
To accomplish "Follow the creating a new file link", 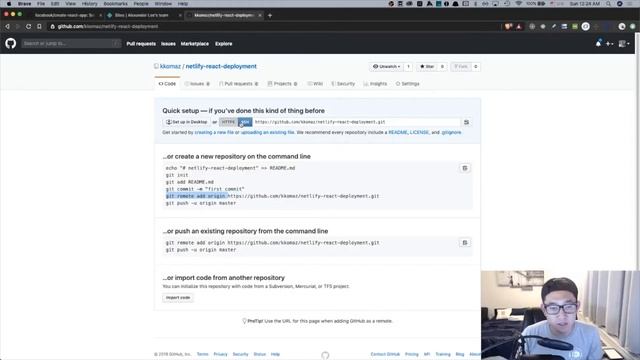I will pyautogui.click(x=214, y=133).
